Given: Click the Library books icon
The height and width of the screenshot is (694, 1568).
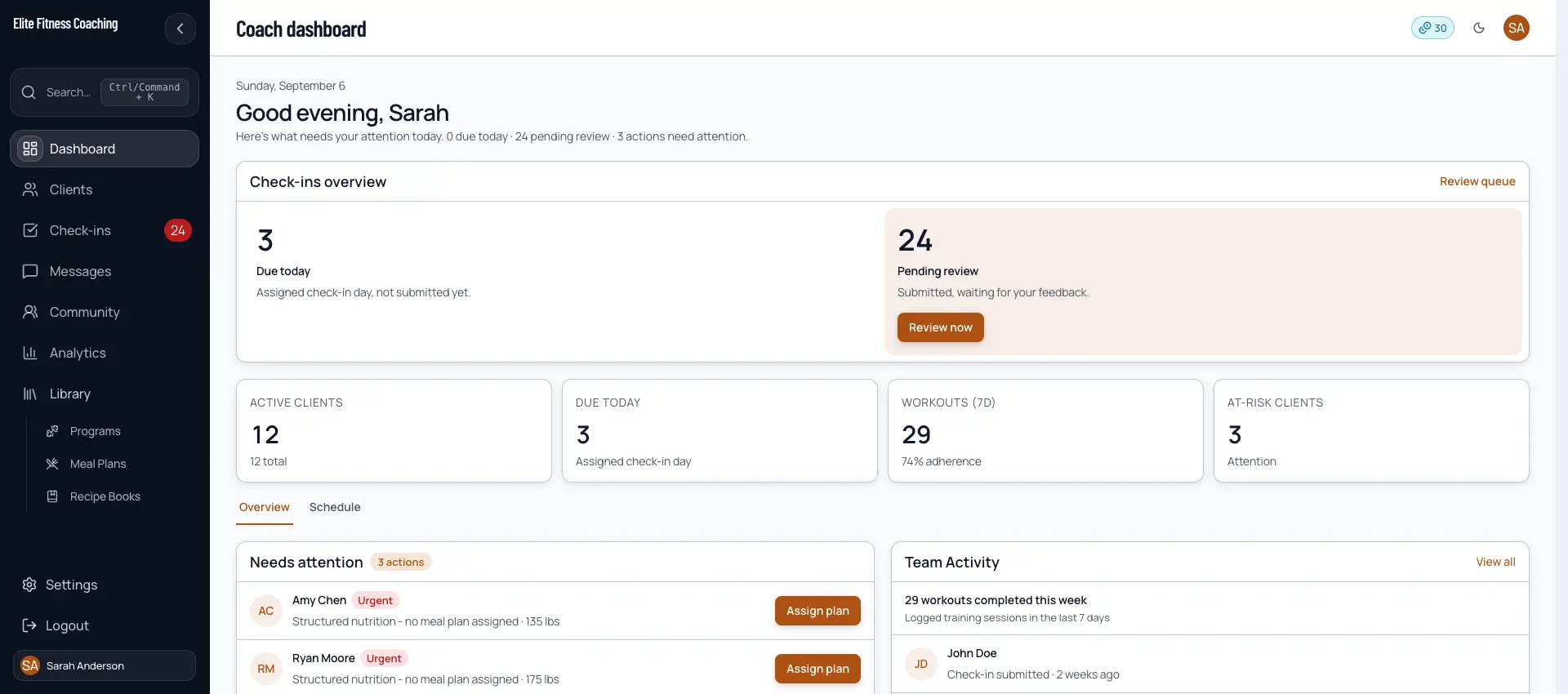Looking at the screenshot, I should 30,394.
